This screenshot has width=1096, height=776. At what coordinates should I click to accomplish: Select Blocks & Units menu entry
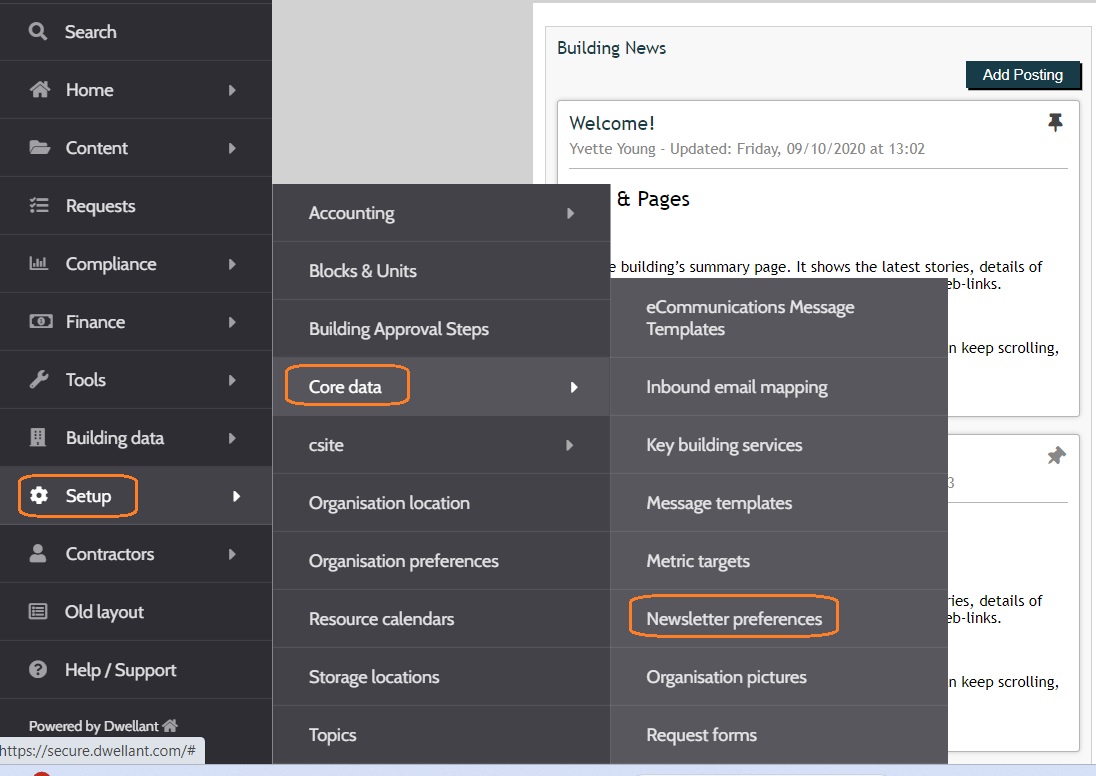363,271
